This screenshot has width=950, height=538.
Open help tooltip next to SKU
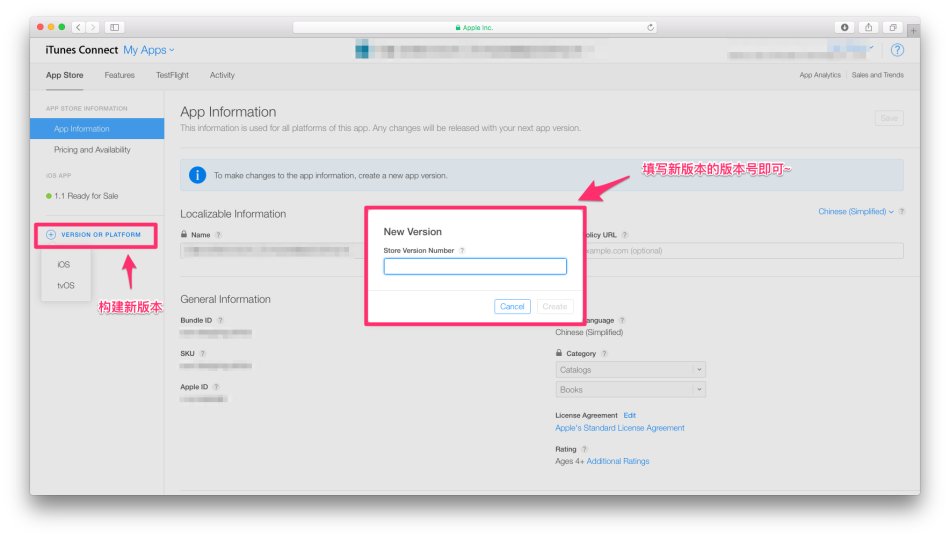pos(203,354)
